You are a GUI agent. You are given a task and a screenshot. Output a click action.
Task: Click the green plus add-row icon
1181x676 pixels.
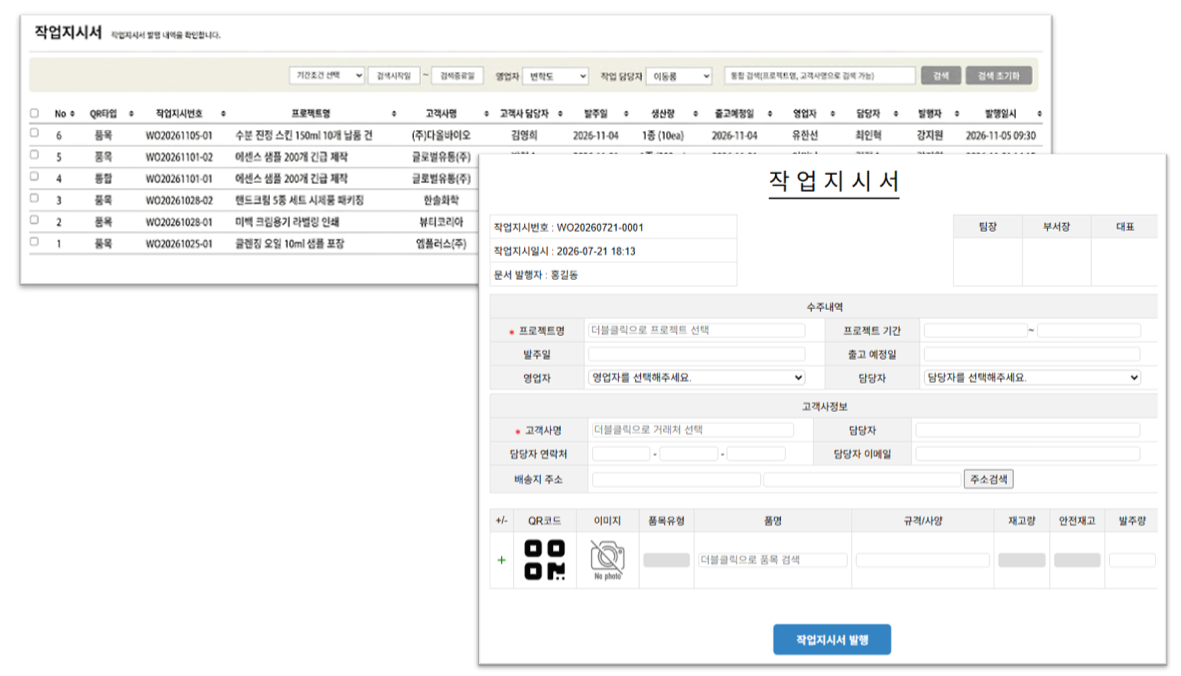pos(502,560)
